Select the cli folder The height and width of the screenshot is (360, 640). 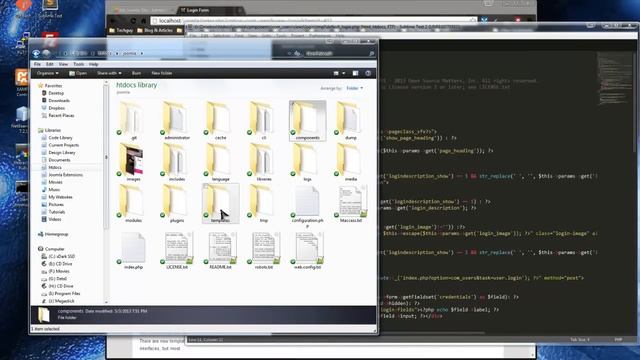(264, 121)
